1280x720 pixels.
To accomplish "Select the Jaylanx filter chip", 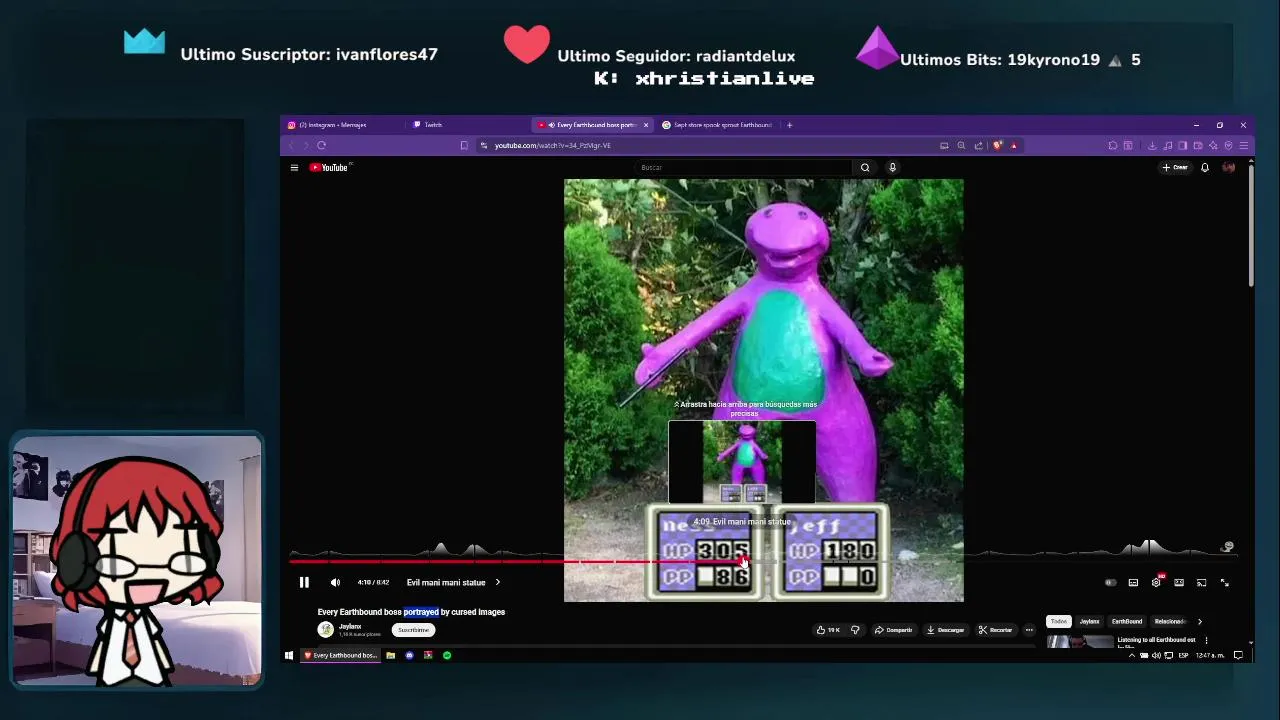I will pos(1089,621).
